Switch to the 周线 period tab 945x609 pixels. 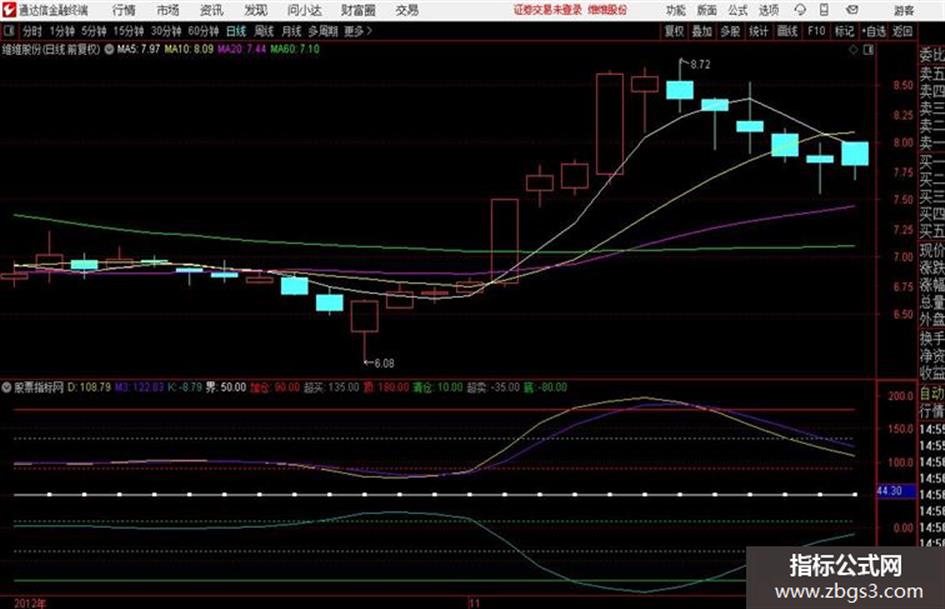point(264,31)
